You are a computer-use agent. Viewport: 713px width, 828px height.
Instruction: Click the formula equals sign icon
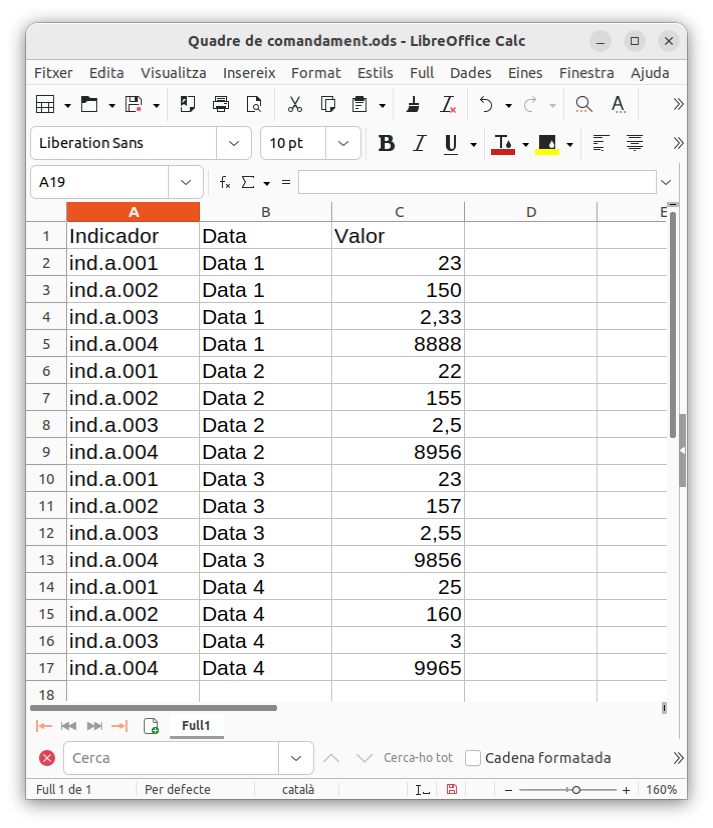pyautogui.click(x=286, y=182)
